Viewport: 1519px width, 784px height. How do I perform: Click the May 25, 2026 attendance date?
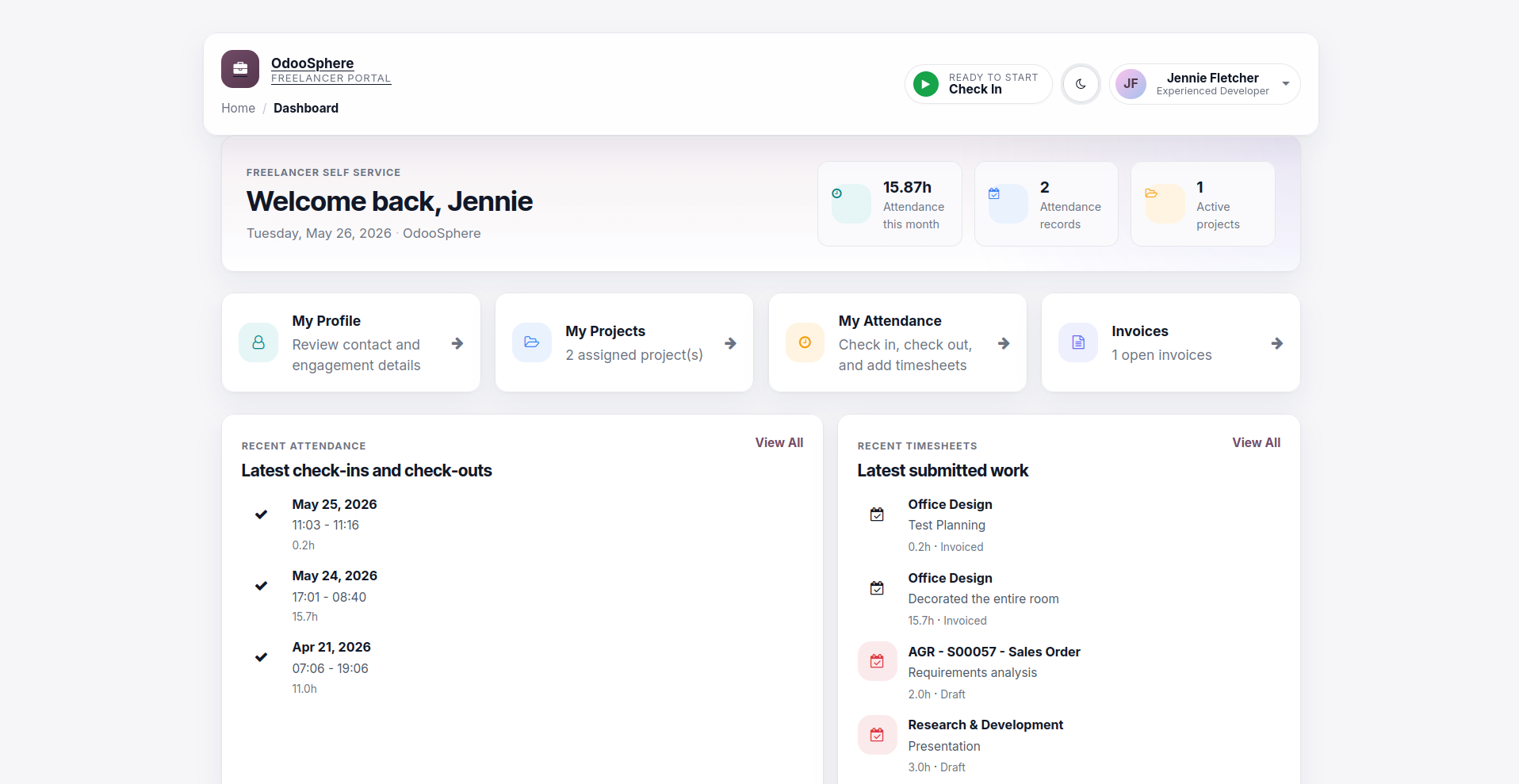pos(335,505)
